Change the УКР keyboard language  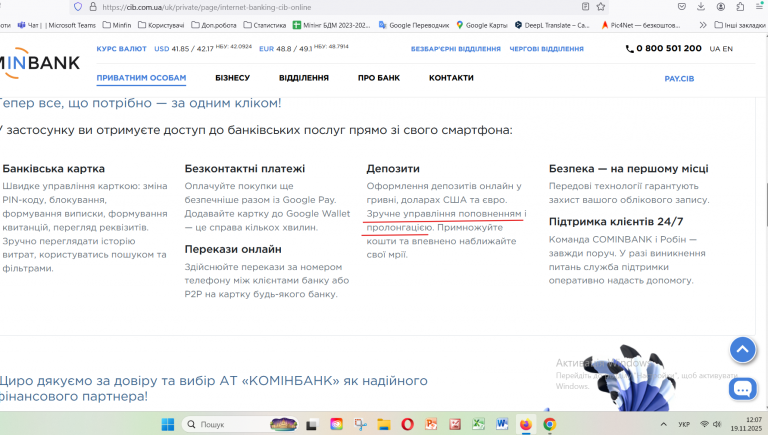click(x=684, y=424)
